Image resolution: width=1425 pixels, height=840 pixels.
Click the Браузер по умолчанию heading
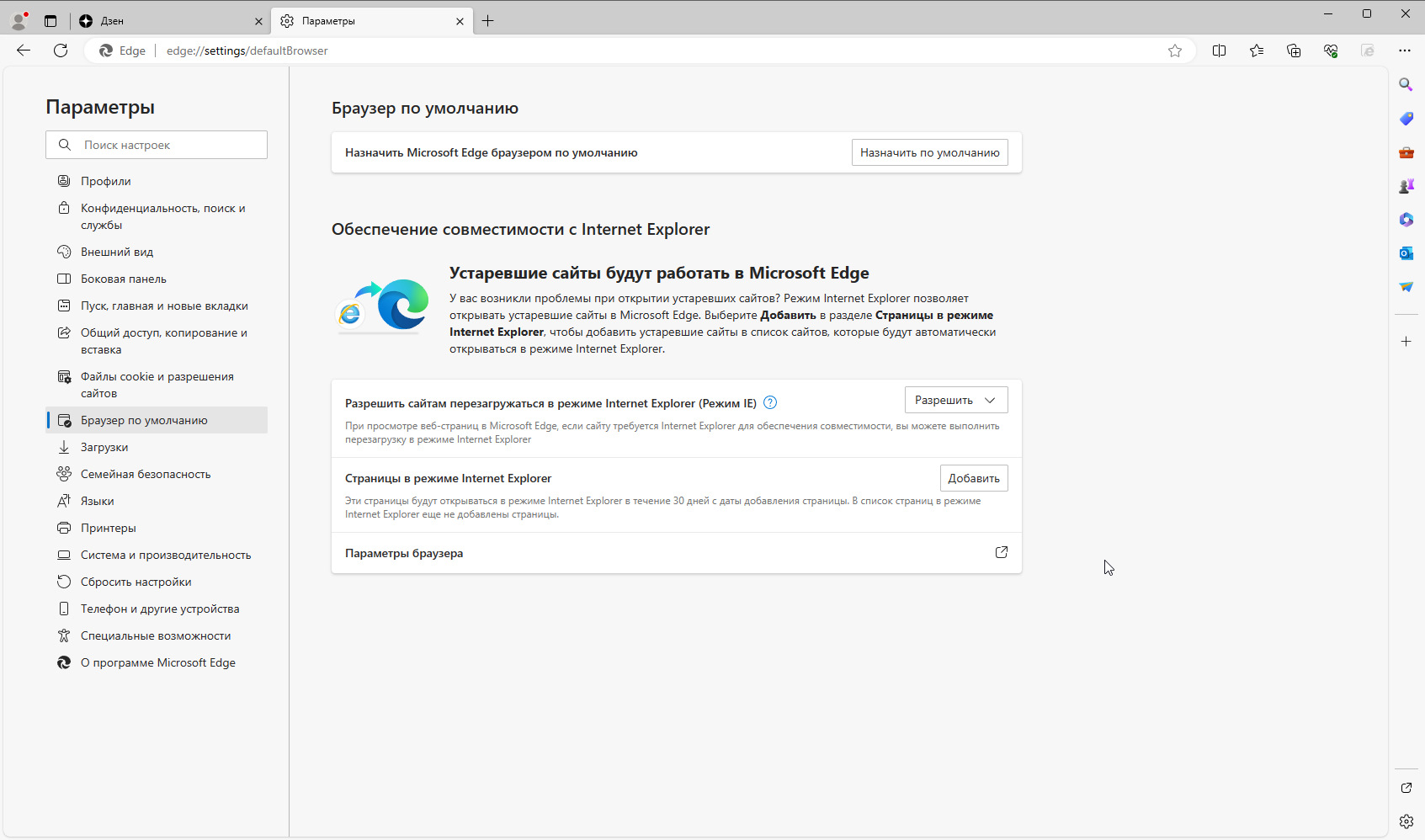pos(425,108)
